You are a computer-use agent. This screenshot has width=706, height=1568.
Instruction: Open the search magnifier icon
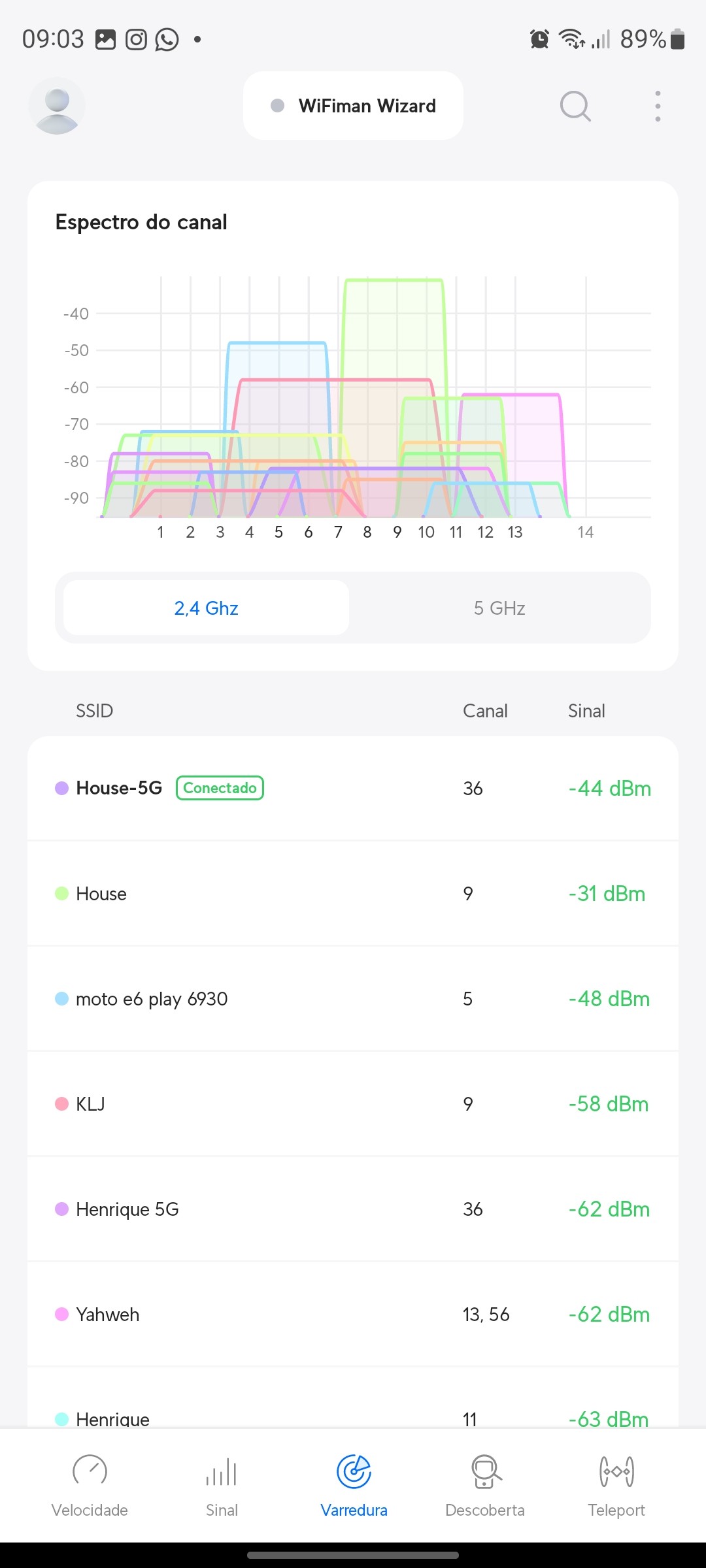[x=575, y=106]
